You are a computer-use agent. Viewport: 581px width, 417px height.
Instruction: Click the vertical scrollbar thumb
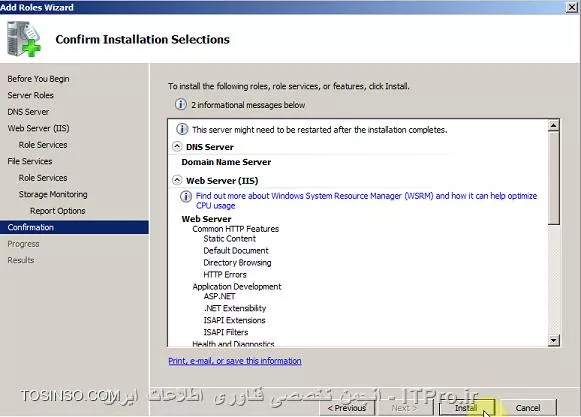pos(553,178)
